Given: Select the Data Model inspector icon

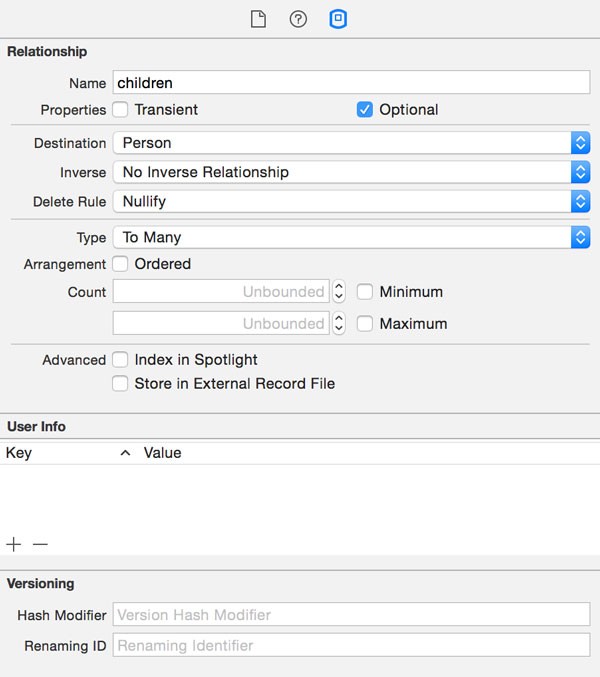Looking at the screenshot, I should (x=338, y=19).
